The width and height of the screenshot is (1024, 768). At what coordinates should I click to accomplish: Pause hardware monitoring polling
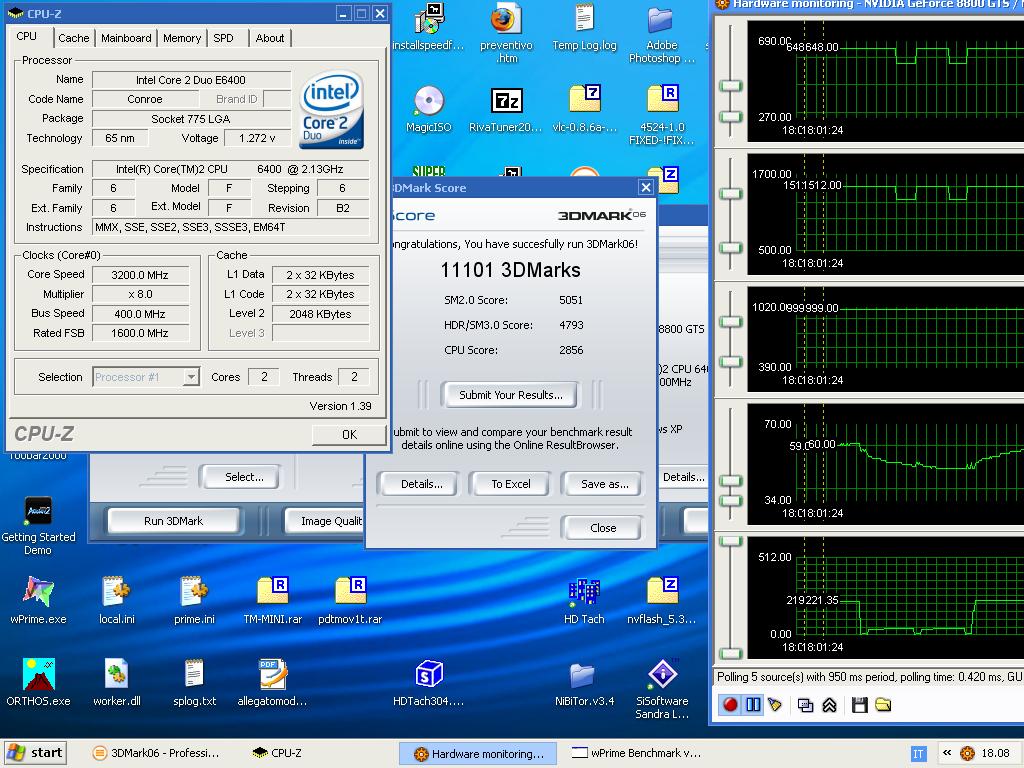(x=752, y=705)
